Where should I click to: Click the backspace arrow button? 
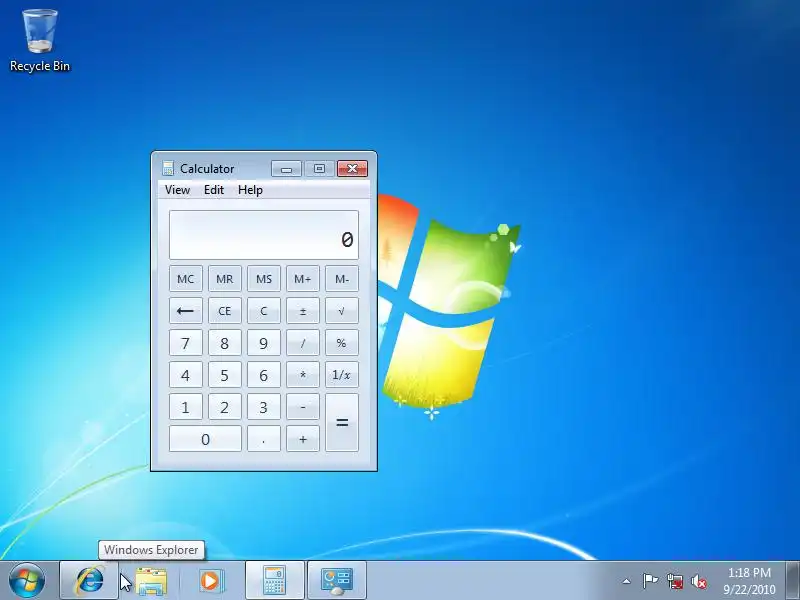tap(186, 311)
